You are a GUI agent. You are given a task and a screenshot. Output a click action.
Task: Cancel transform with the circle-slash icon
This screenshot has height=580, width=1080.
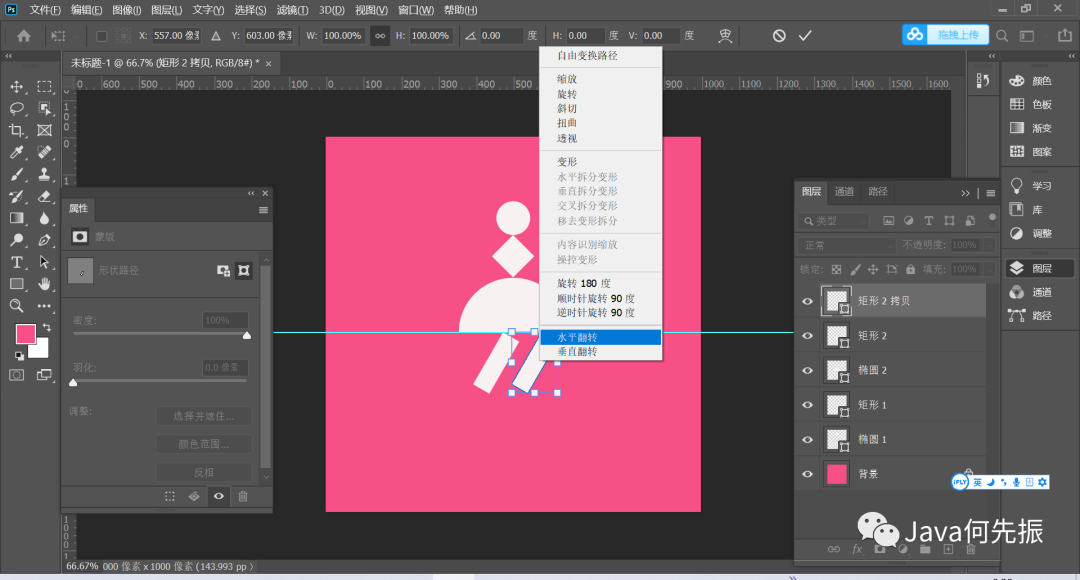click(x=779, y=36)
